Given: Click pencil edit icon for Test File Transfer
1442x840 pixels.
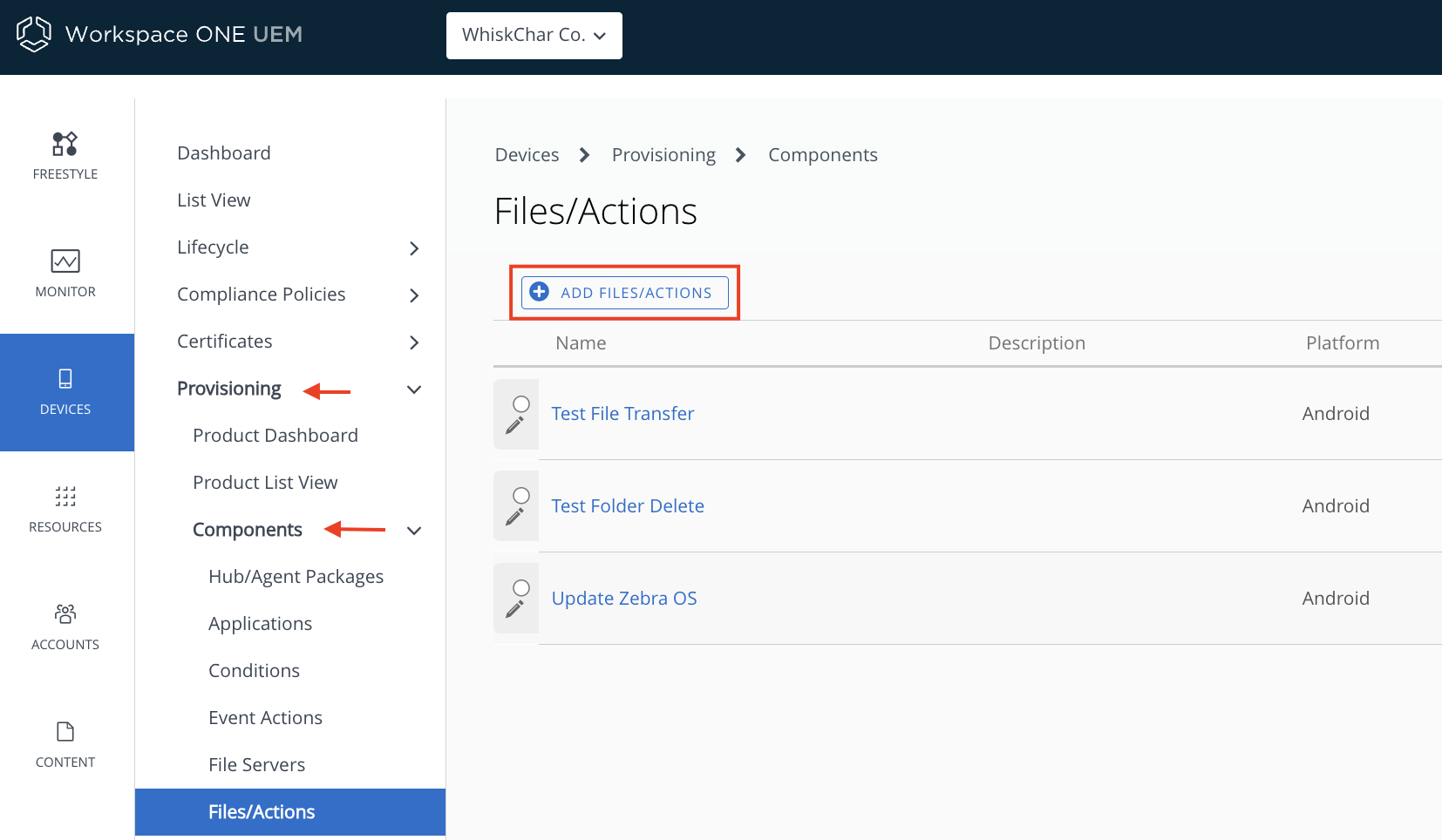Looking at the screenshot, I should (515, 425).
